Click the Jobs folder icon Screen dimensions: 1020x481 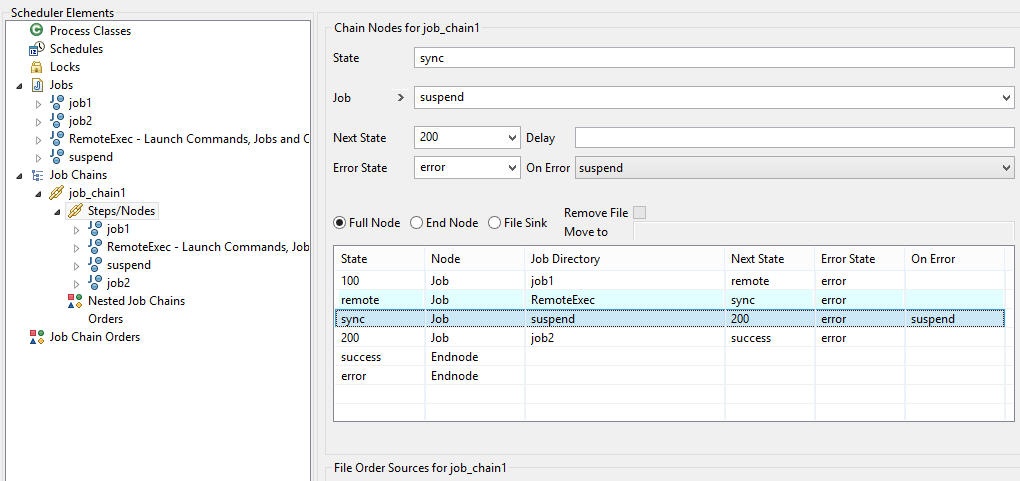click(37, 85)
